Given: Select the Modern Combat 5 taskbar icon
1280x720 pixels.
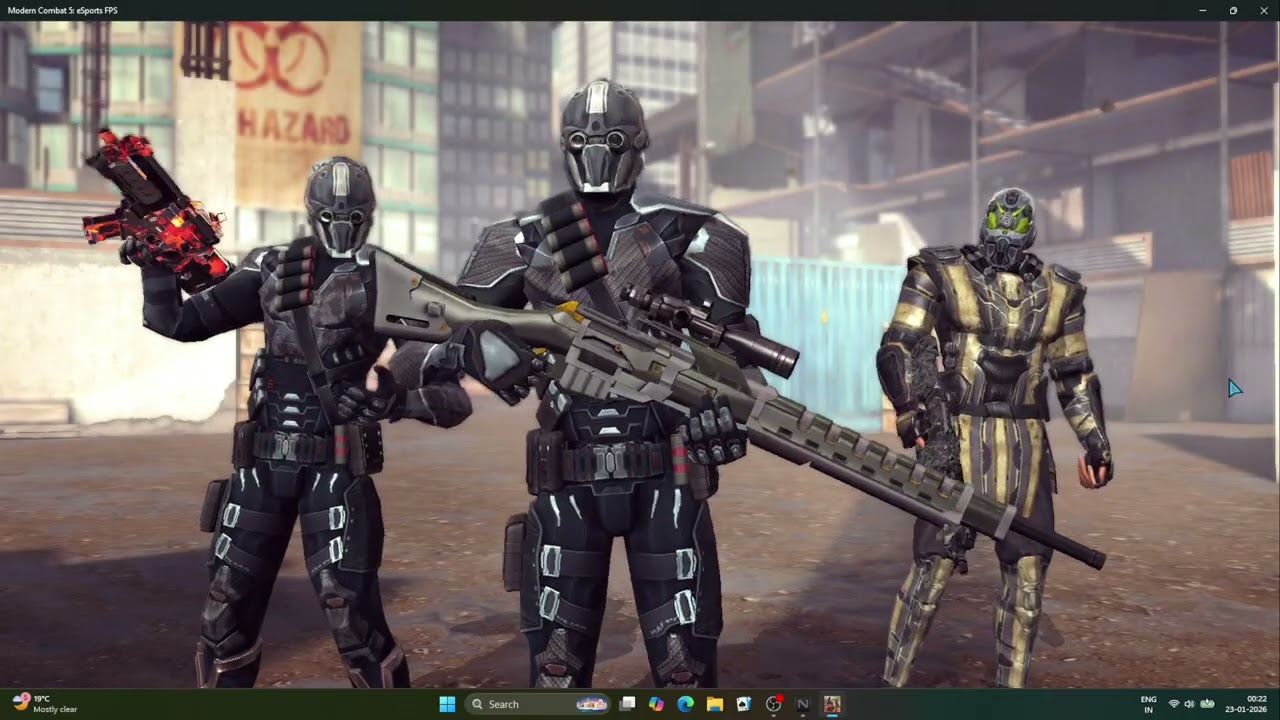Looking at the screenshot, I should (x=832, y=704).
